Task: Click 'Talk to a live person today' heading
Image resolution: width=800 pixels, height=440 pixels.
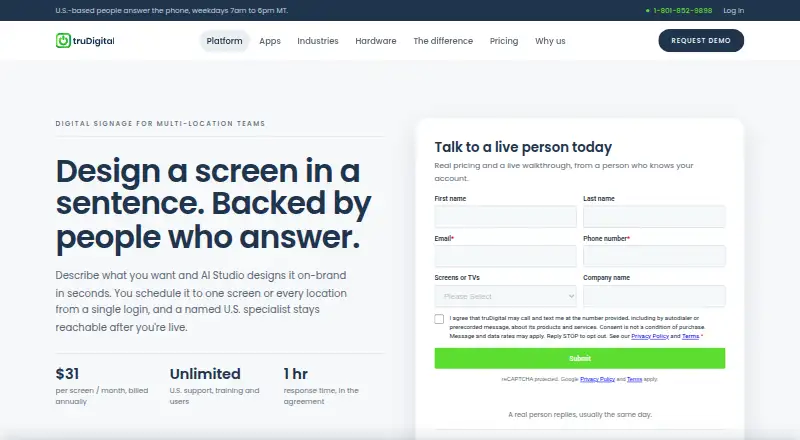Action: coord(523,147)
